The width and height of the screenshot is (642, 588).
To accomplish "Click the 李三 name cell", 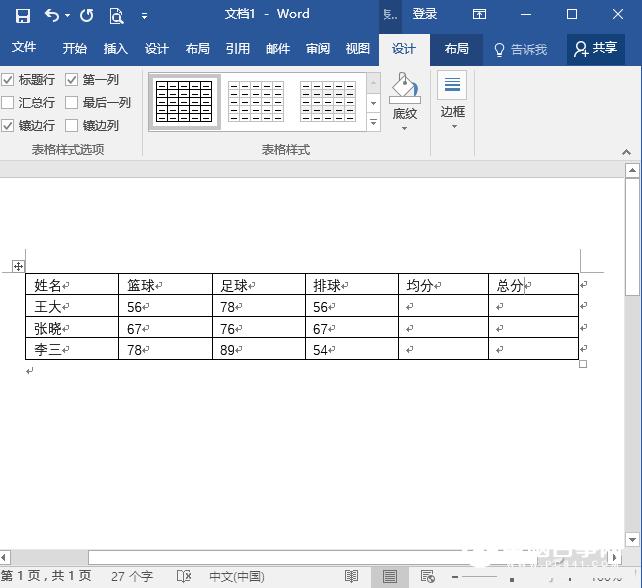I will (x=72, y=349).
